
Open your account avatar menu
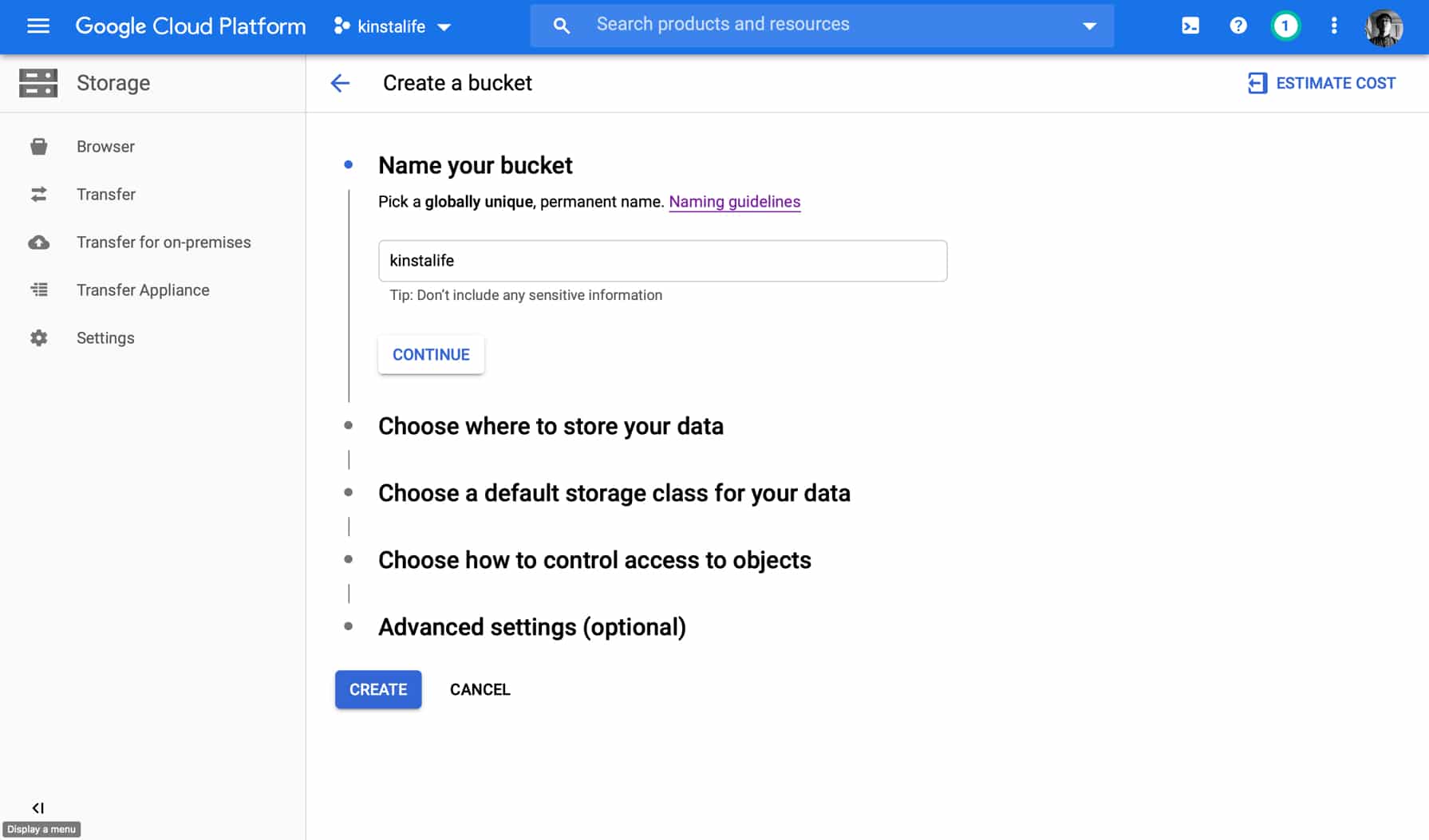click(x=1384, y=27)
